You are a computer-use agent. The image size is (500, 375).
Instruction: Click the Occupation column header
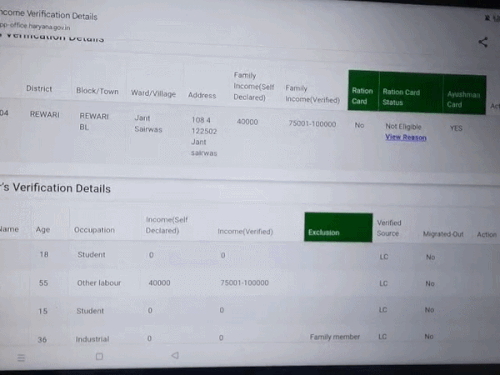tap(94, 230)
